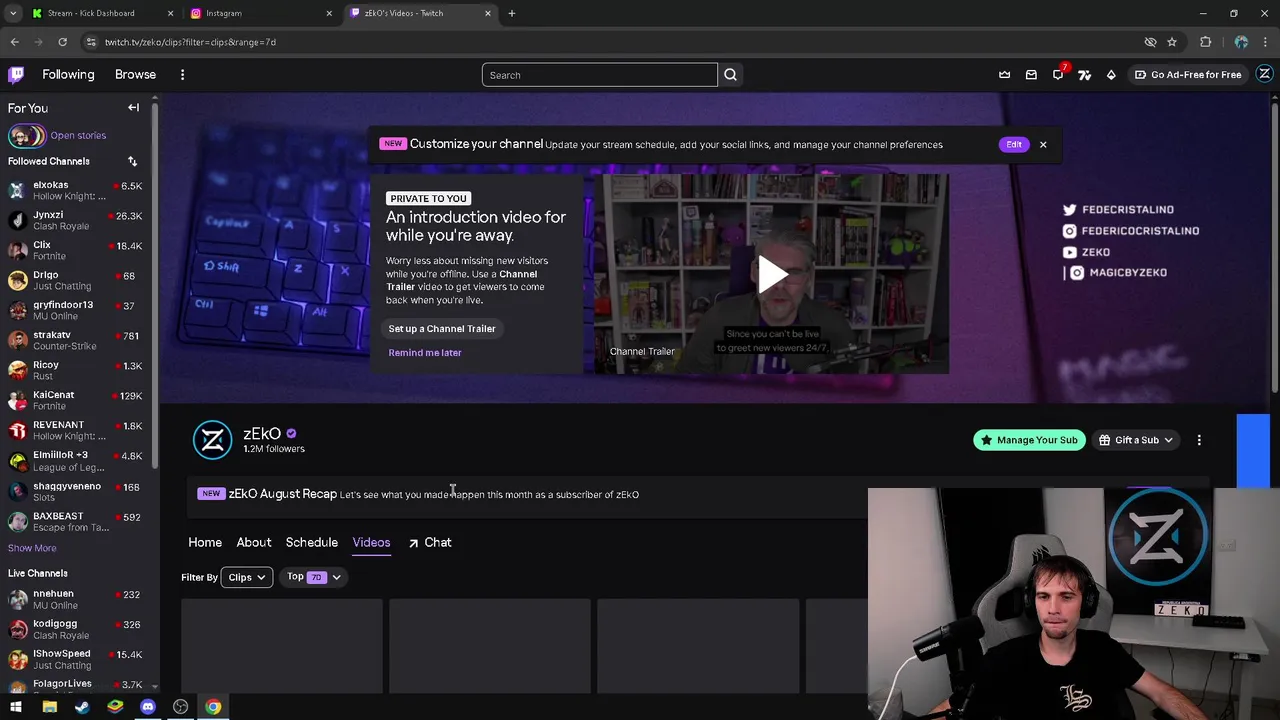This screenshot has width=1280, height=720.
Task: Click Manage Your Sub button
Action: [1029, 440]
